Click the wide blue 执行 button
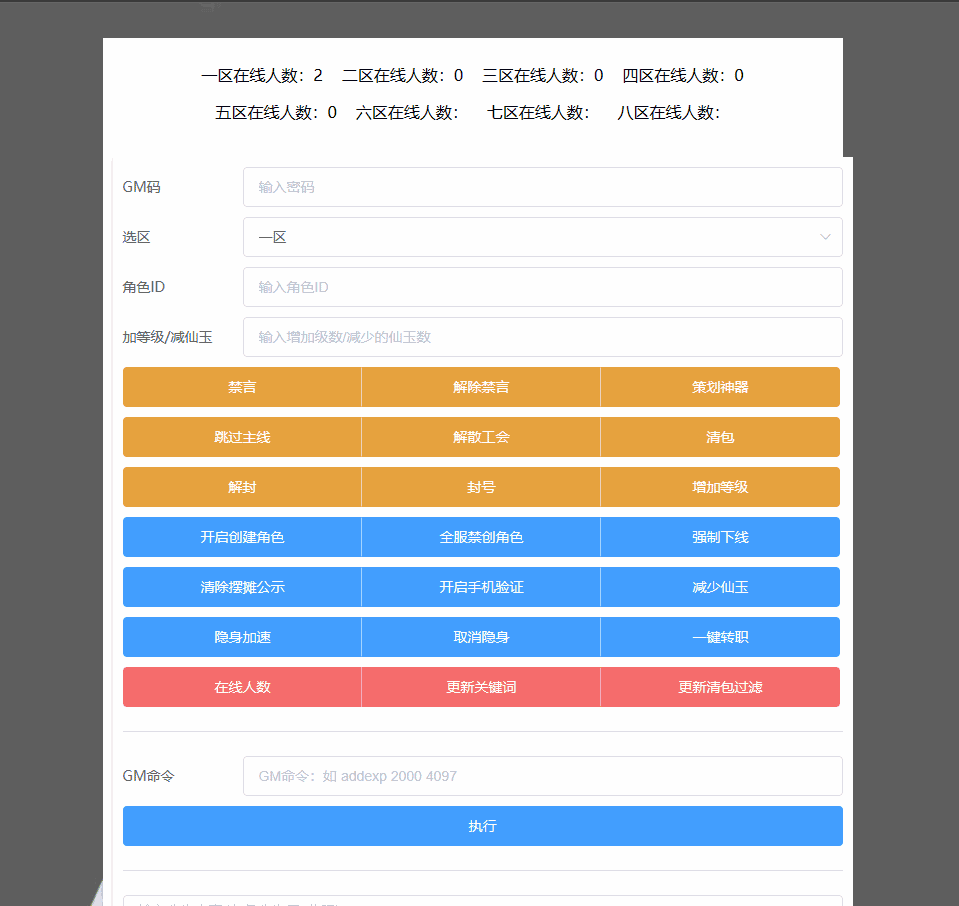 482,826
